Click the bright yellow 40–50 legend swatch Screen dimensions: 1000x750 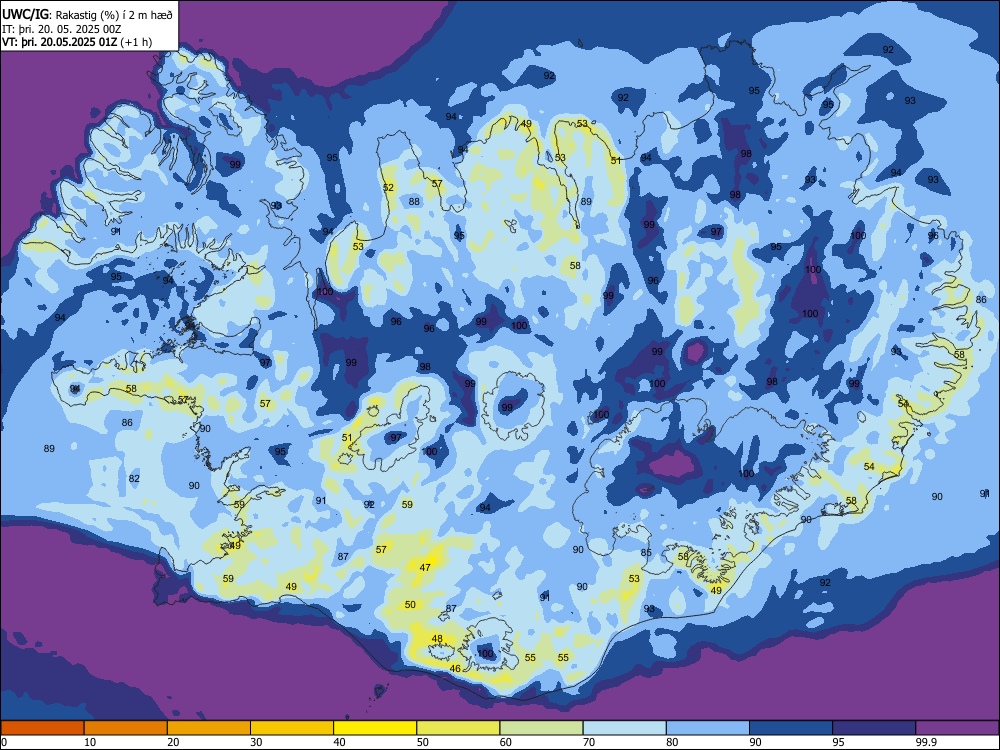coord(375,728)
